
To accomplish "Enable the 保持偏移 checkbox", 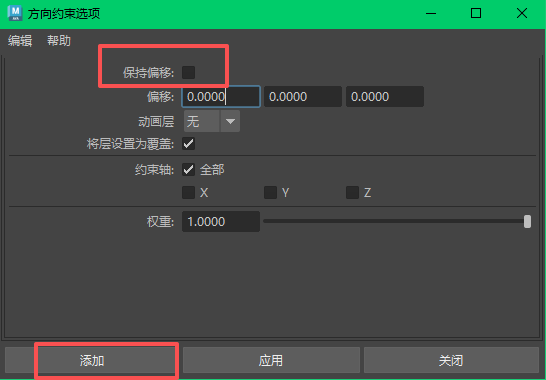I will point(188,72).
